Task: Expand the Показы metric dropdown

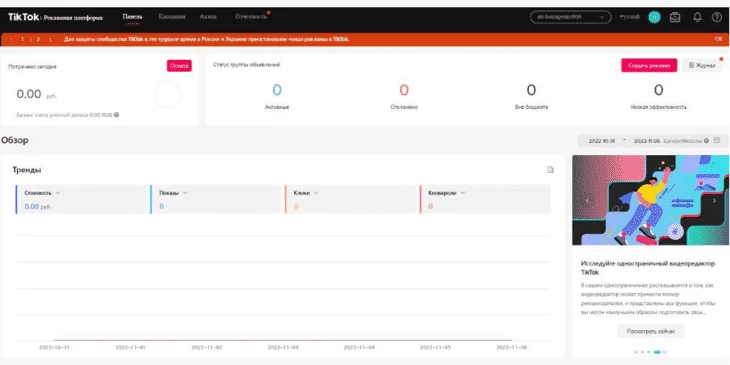Action: coord(185,193)
